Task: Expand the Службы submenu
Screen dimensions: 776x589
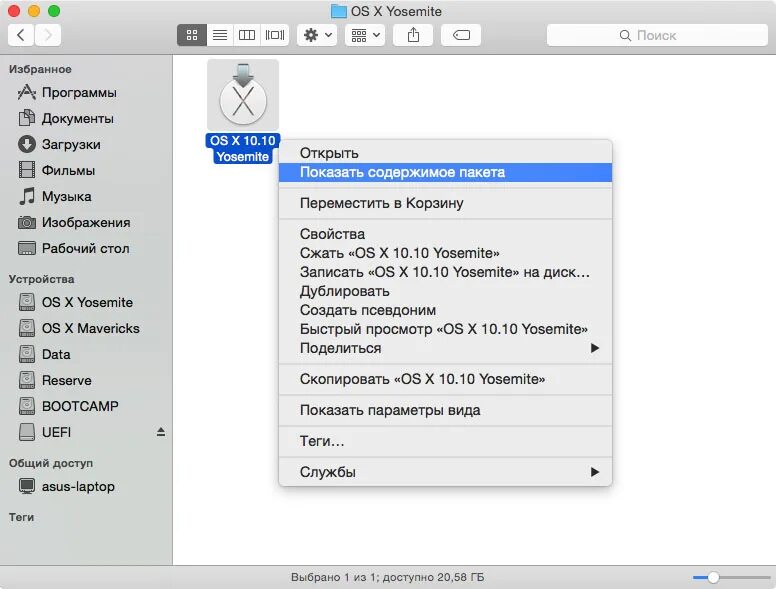Action: coord(445,472)
